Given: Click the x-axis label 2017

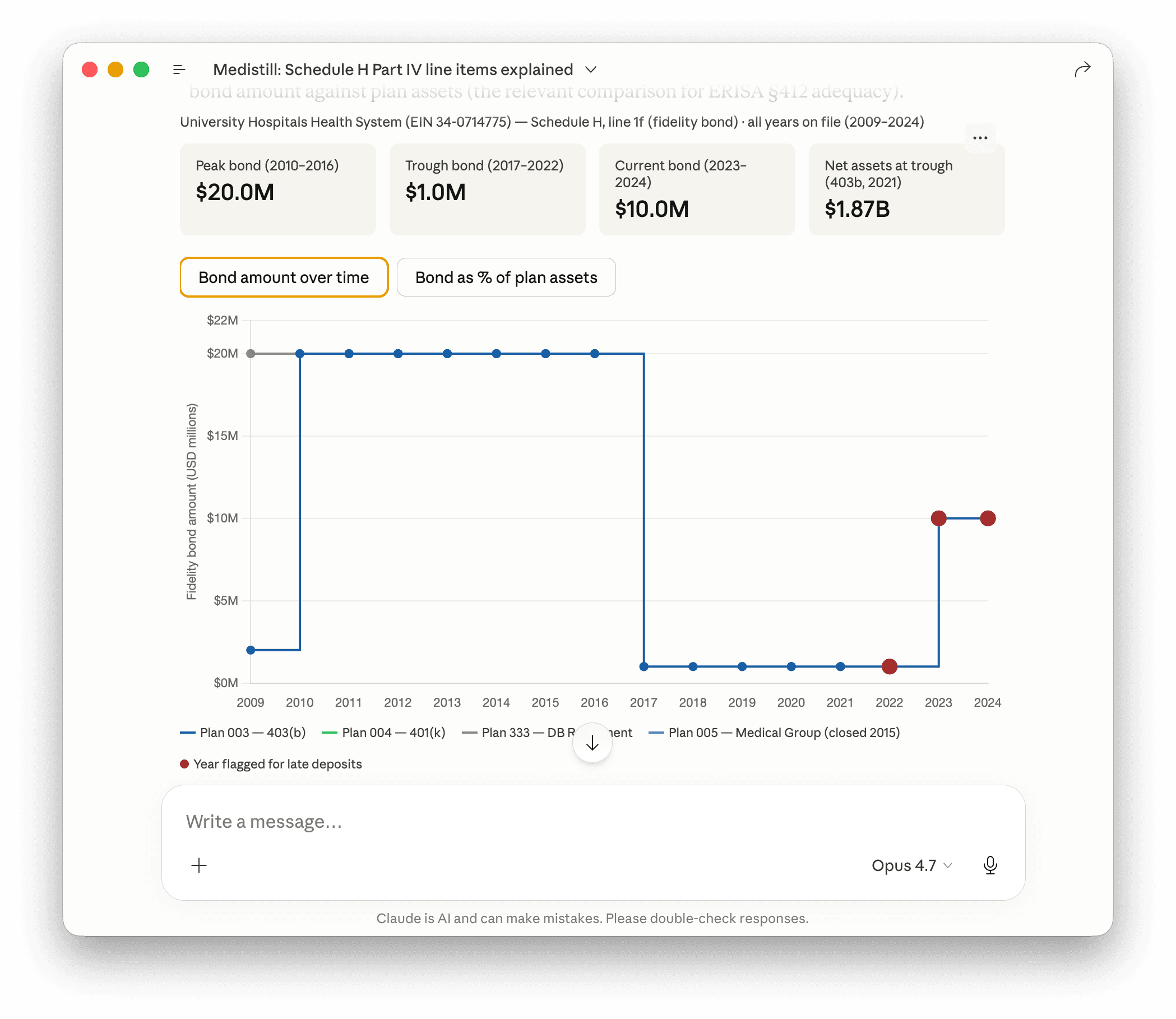Looking at the screenshot, I should tap(643, 702).
